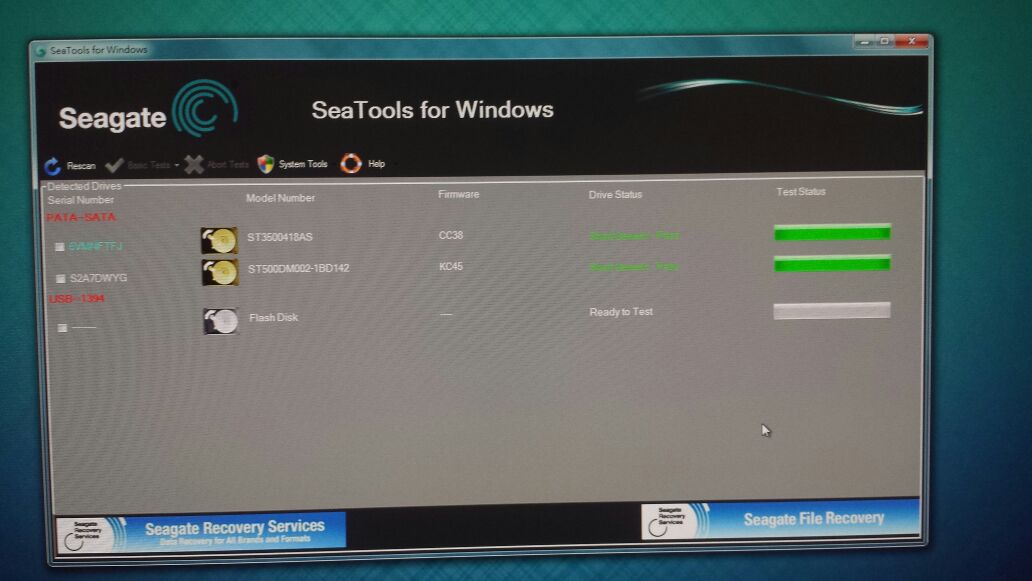This screenshot has height=581, width=1032.
Task: Click the SeaTools for Windows banner heading
Action: tap(432, 110)
